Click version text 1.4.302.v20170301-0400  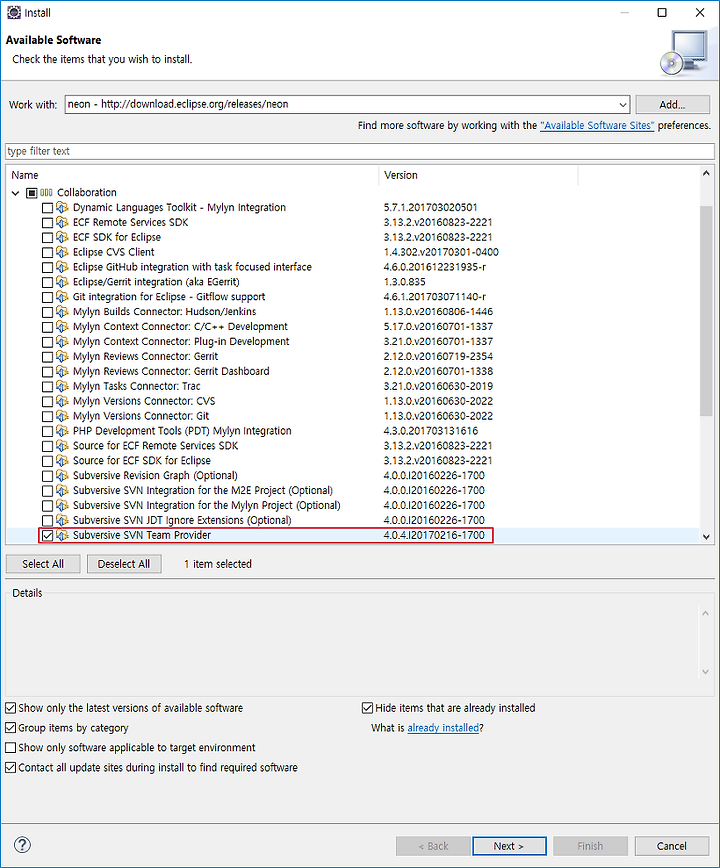point(441,252)
